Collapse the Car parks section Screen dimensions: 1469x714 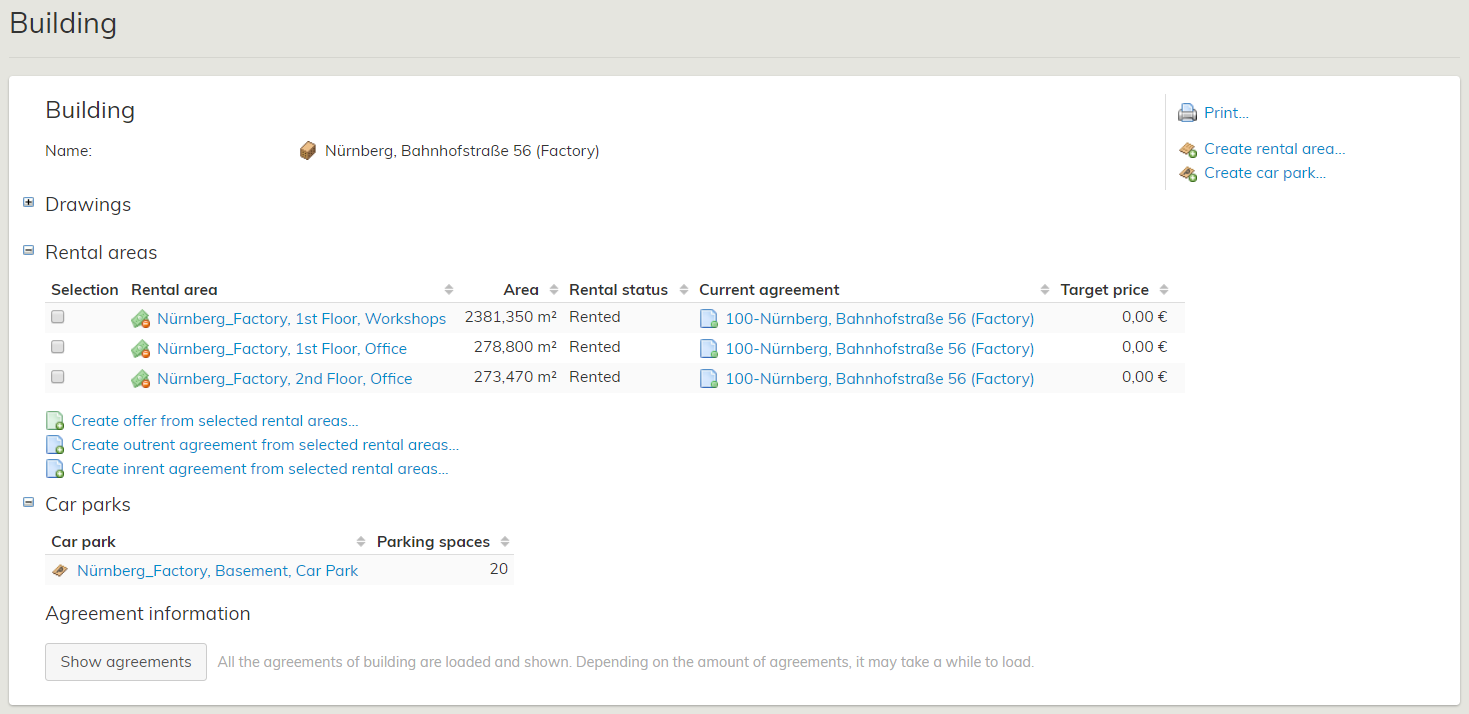29,503
